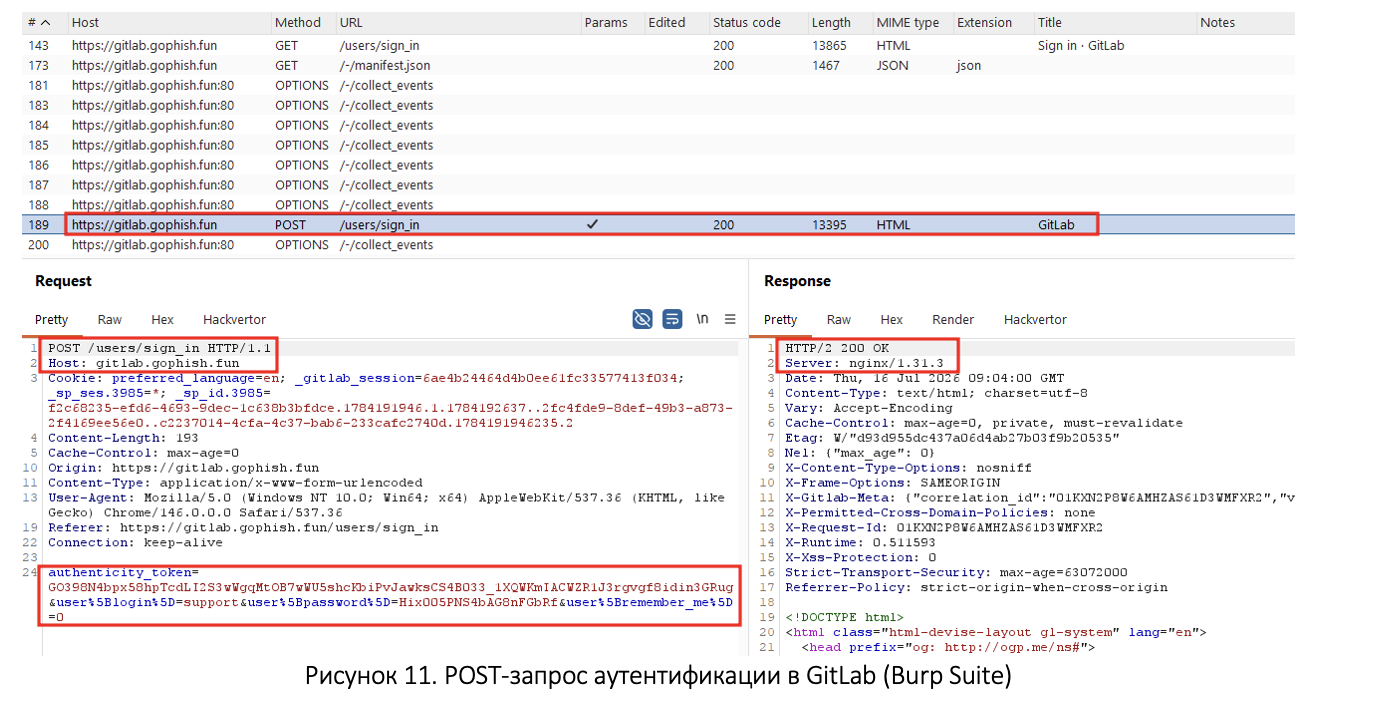Switch to Raw tab in Response panel
This screenshot has height=710, width=1376.
tap(839, 320)
